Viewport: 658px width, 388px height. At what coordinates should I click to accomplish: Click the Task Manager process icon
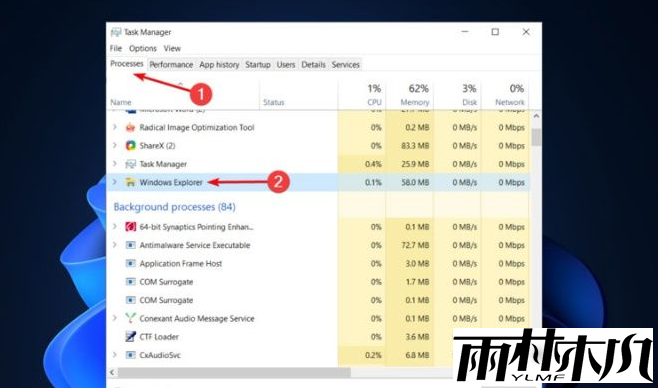tap(131, 164)
